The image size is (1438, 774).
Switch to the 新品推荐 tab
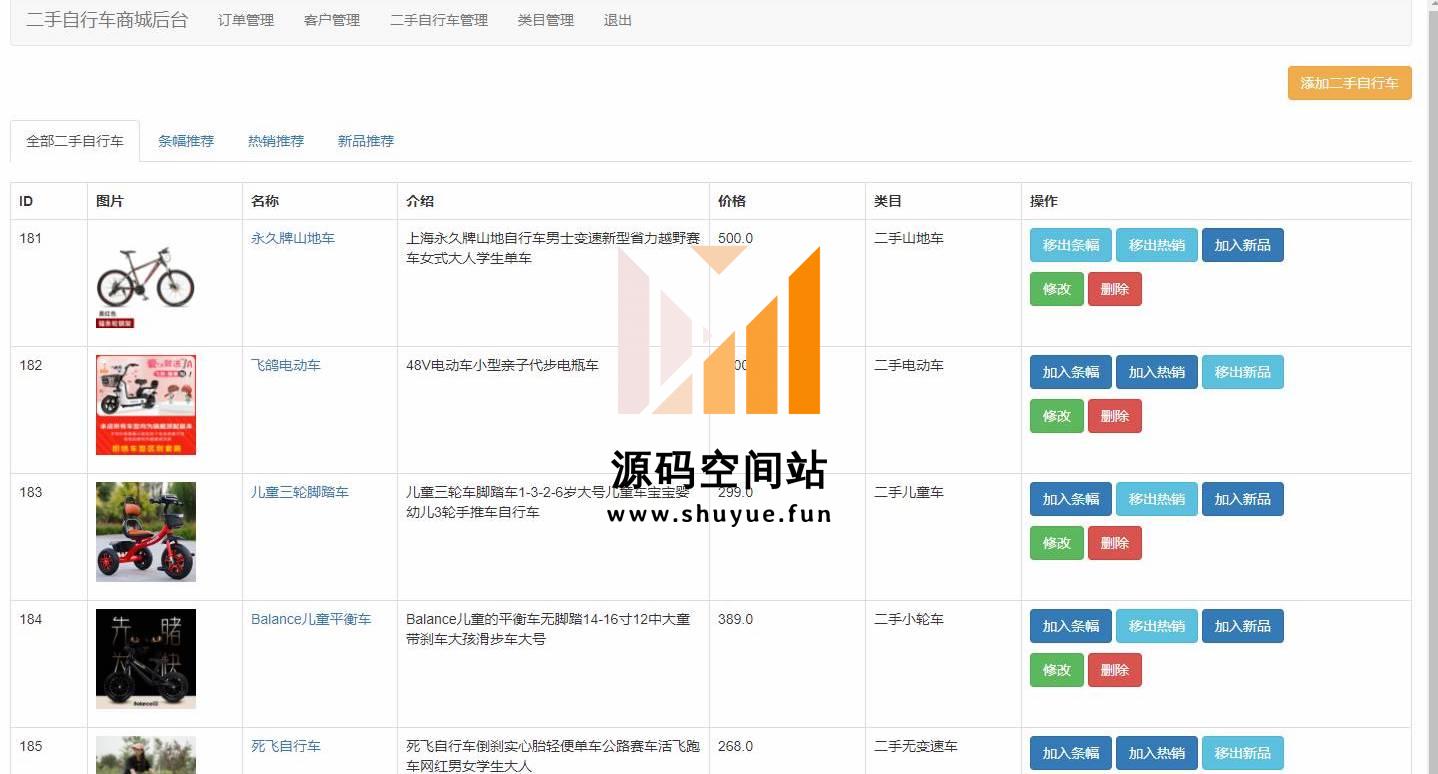click(x=366, y=141)
